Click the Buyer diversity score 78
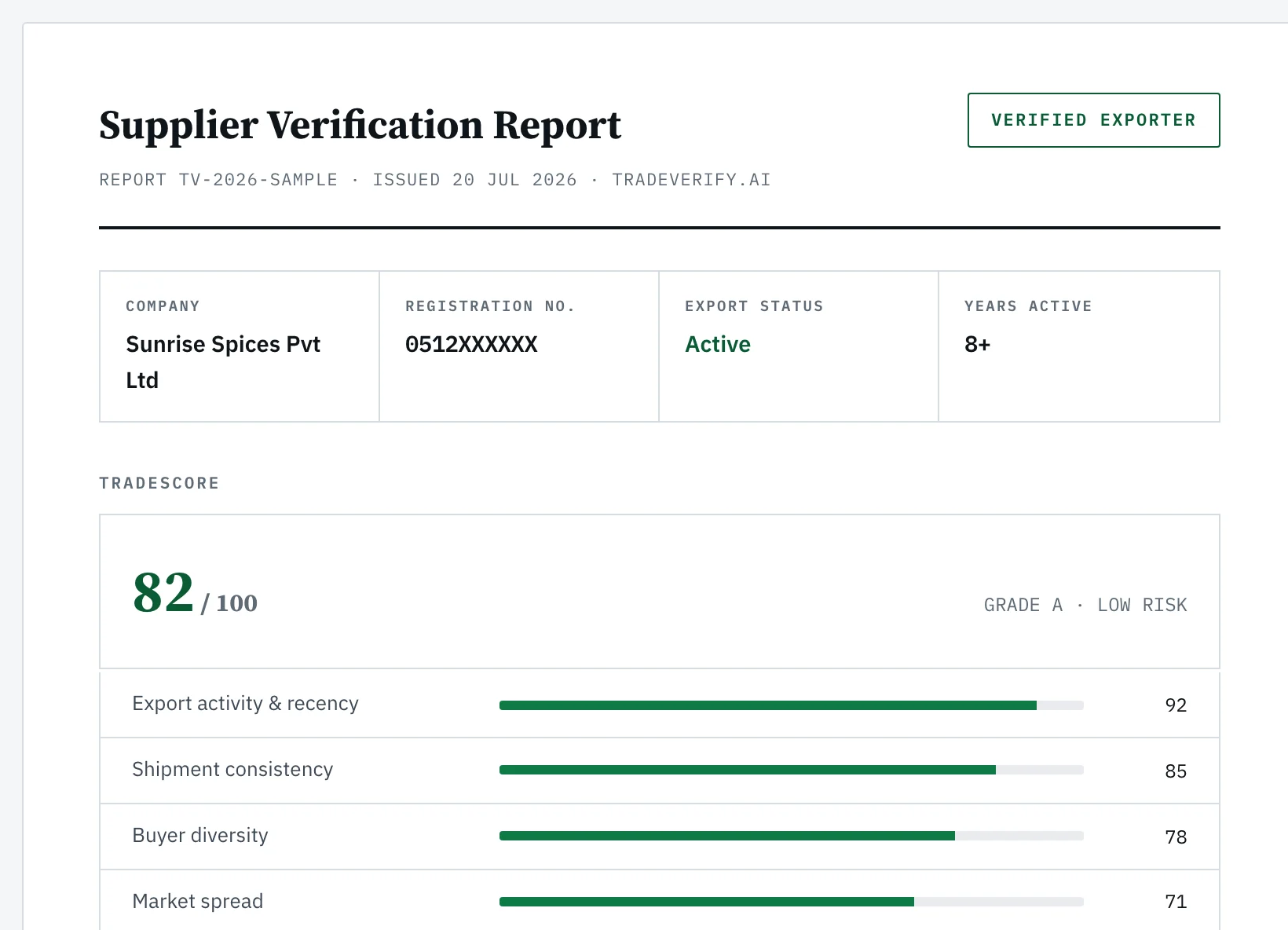 1176,837
